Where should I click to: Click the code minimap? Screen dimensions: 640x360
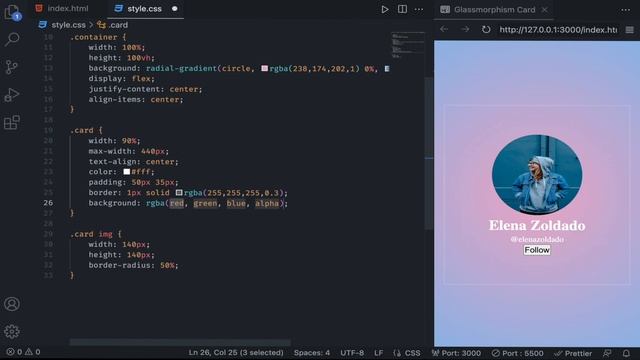[x=407, y=45]
